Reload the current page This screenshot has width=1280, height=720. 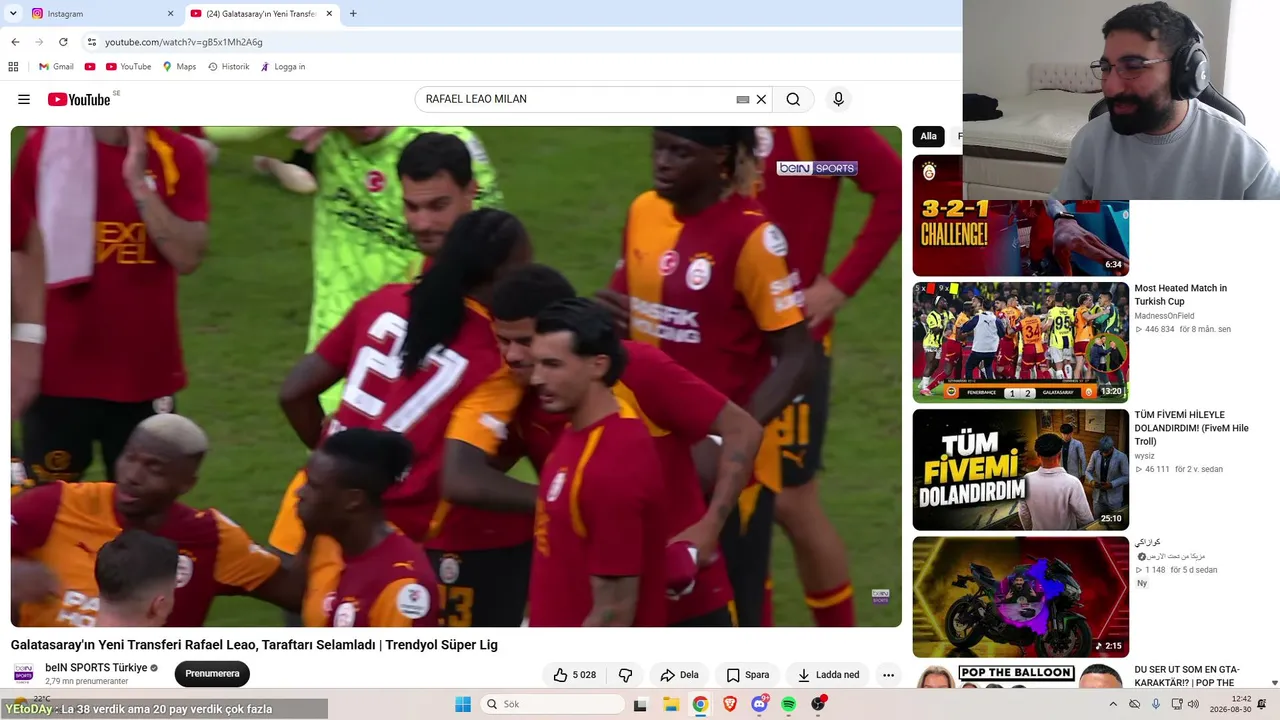tap(63, 42)
